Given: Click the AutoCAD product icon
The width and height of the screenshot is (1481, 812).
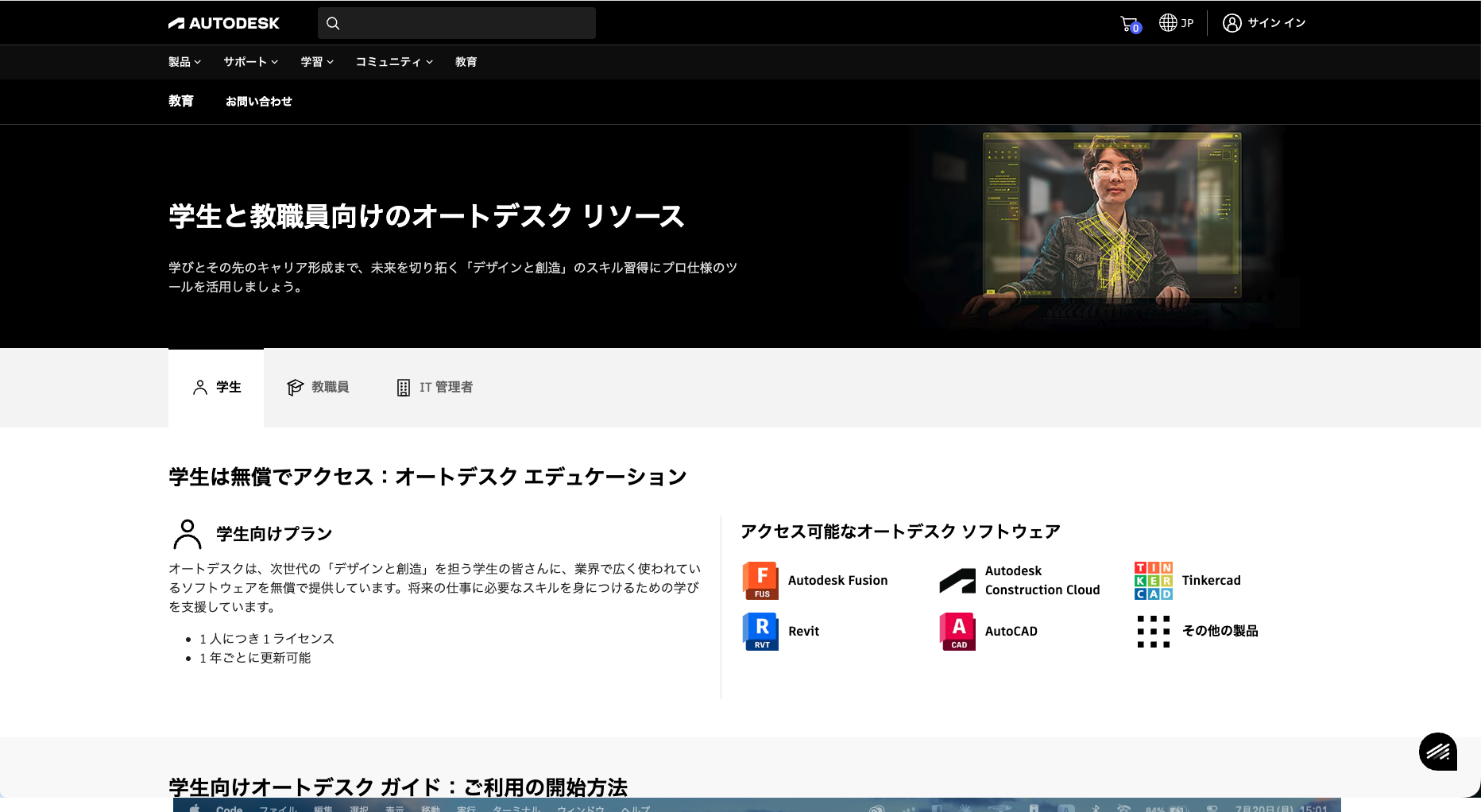Looking at the screenshot, I should (957, 632).
